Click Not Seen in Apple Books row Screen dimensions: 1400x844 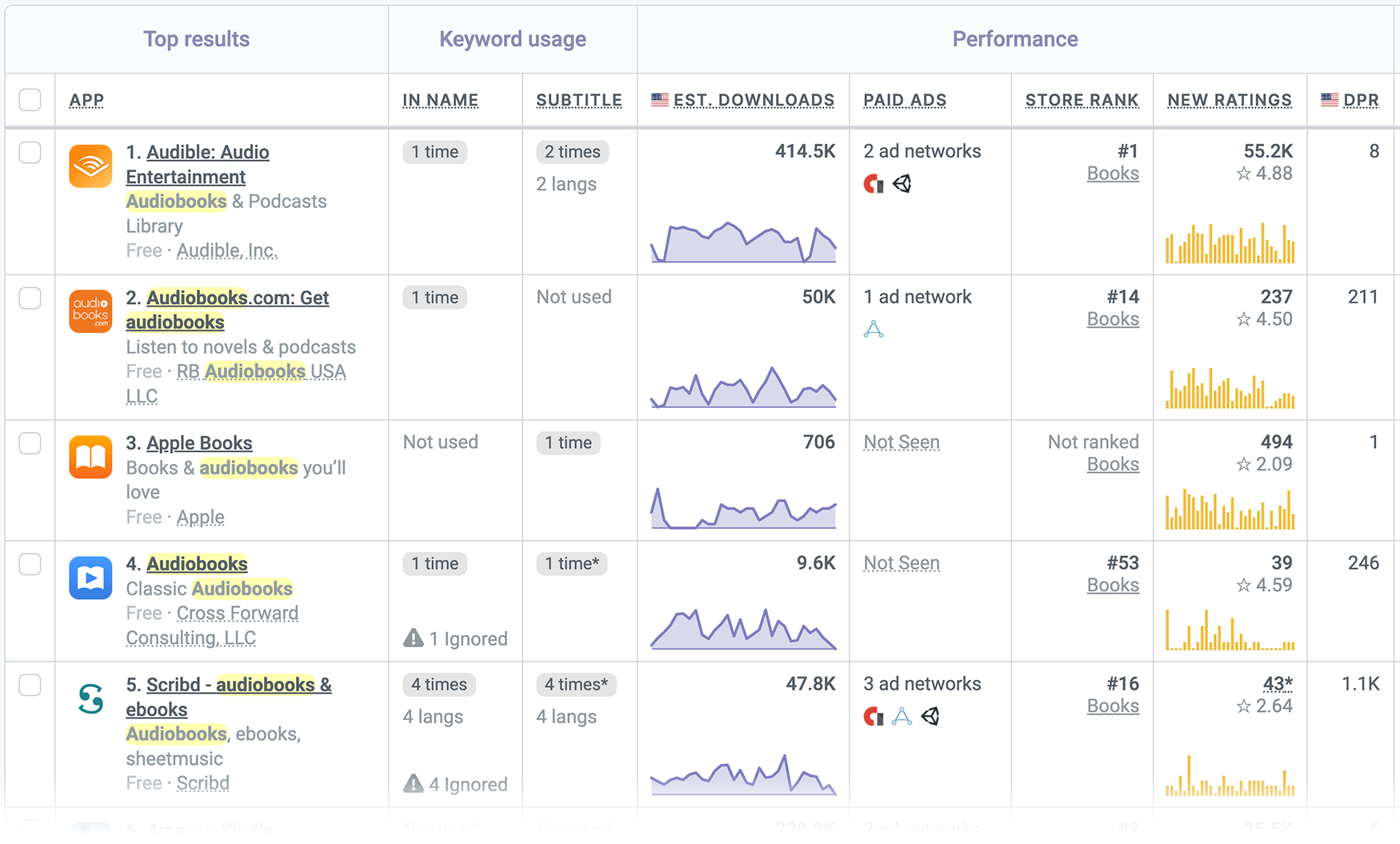tap(902, 442)
